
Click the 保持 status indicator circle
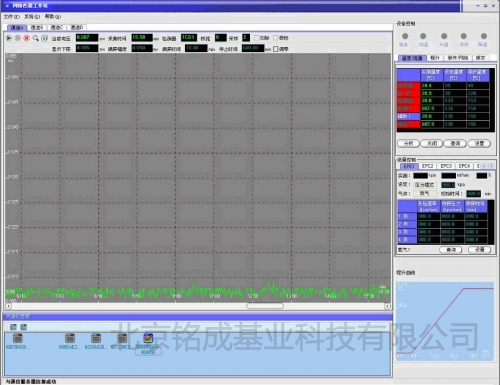coord(463,36)
